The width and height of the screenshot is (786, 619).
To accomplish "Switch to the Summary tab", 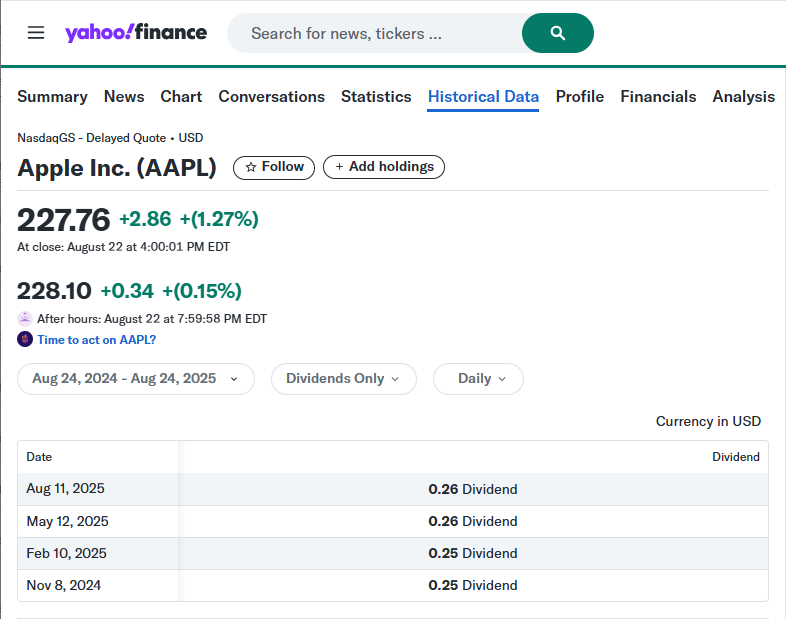I will click(52, 97).
